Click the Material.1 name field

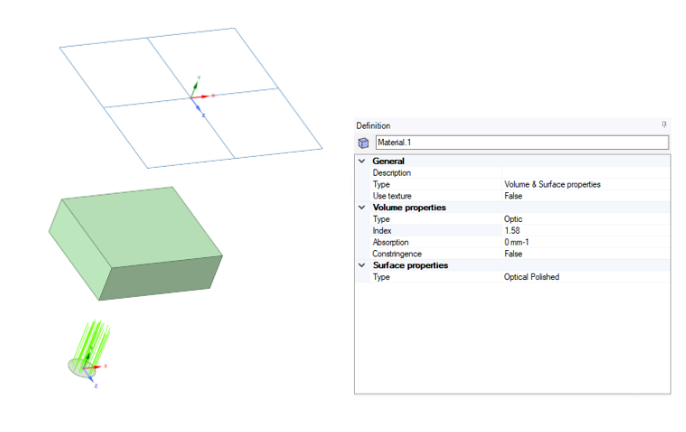coord(520,143)
